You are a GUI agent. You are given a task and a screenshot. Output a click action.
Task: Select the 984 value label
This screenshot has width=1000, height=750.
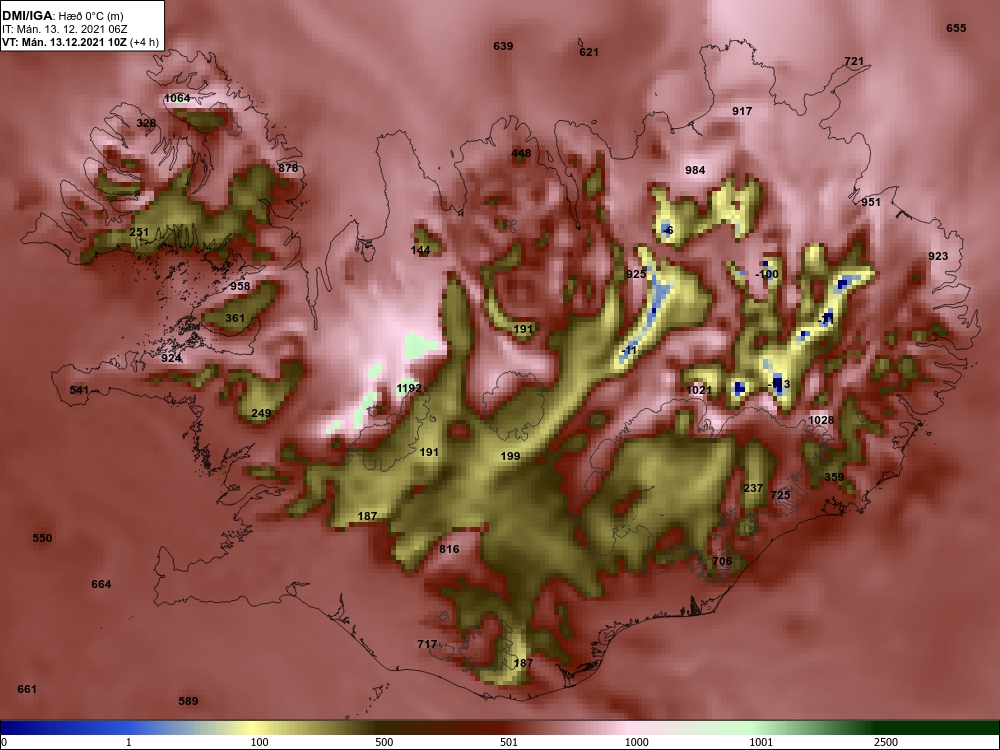pos(695,170)
